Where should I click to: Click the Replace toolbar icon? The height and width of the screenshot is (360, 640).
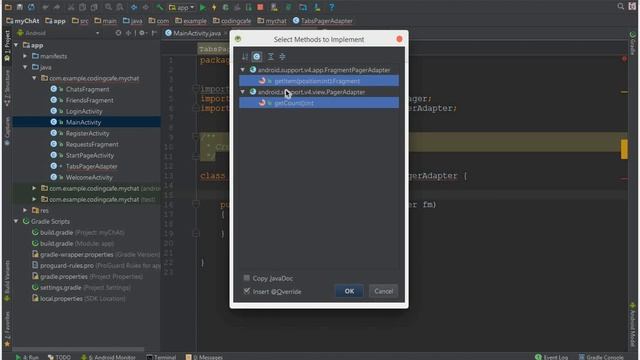[x=120, y=7]
